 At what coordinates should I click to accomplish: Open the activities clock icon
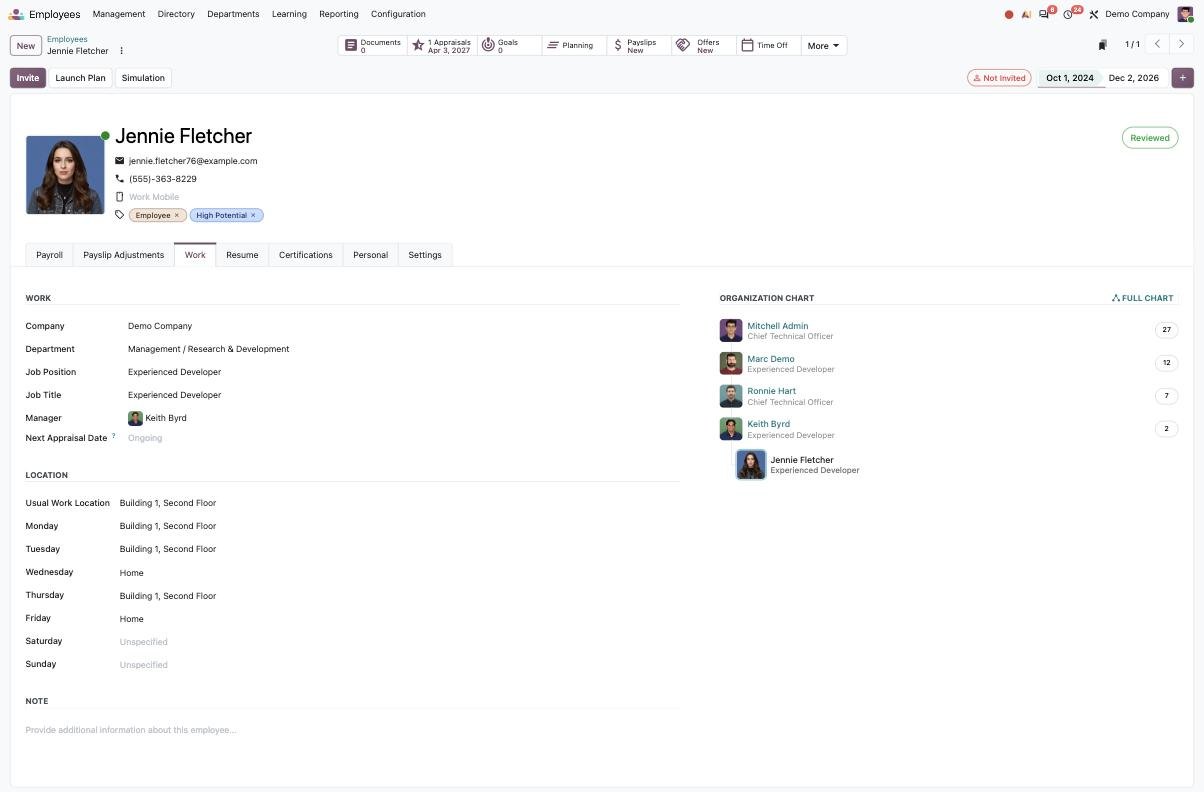(1070, 14)
